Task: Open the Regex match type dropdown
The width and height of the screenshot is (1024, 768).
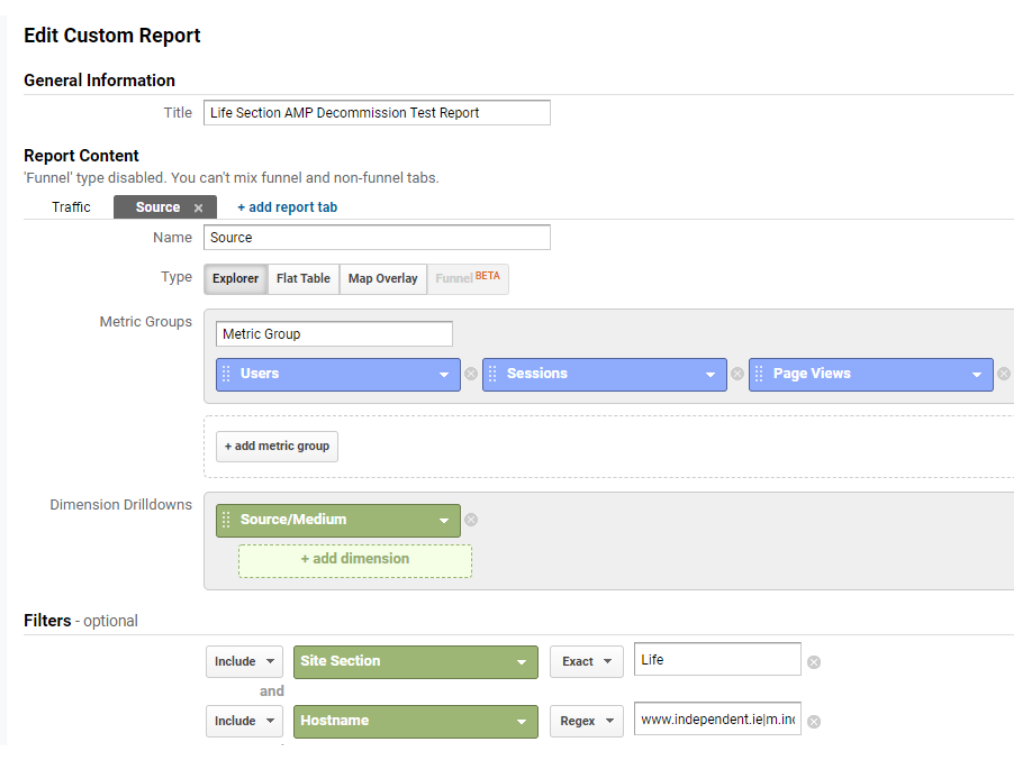Action: [x=586, y=720]
